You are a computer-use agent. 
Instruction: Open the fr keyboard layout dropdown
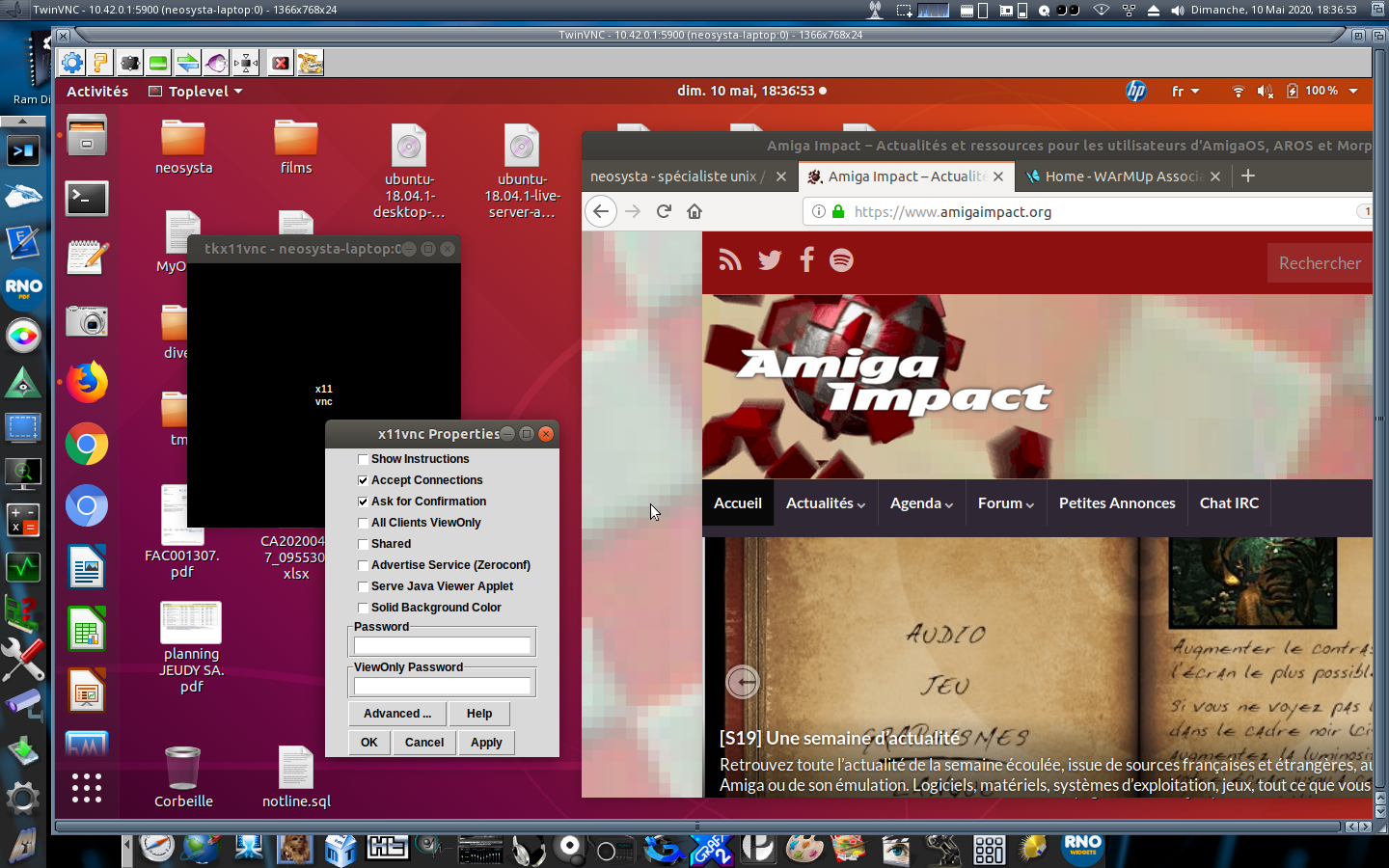[x=1185, y=92]
